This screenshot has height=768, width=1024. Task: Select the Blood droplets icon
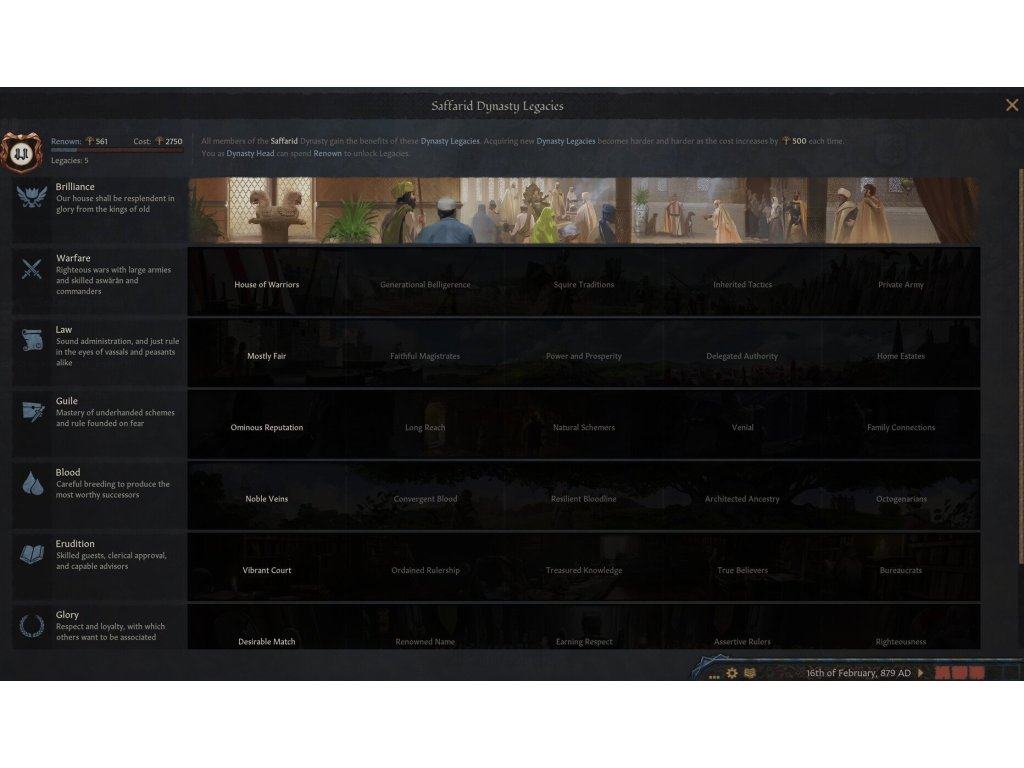32,483
